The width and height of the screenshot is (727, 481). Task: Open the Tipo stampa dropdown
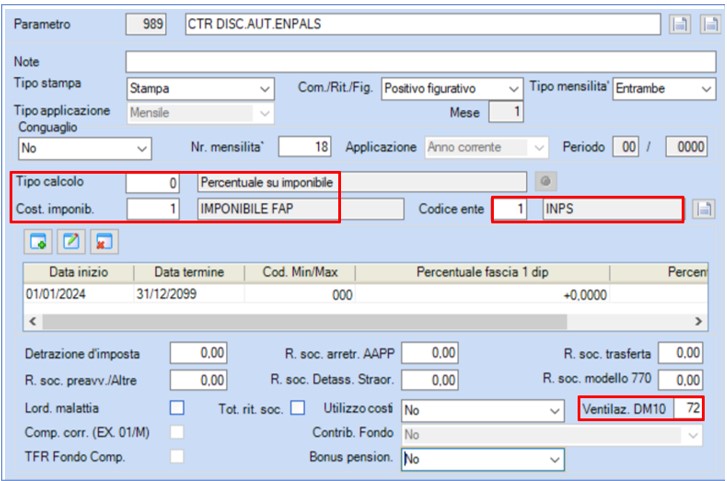[x=200, y=89]
